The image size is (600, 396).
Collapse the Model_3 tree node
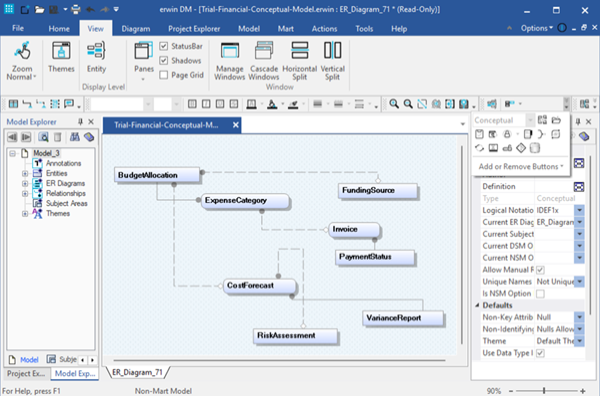tap(13, 153)
